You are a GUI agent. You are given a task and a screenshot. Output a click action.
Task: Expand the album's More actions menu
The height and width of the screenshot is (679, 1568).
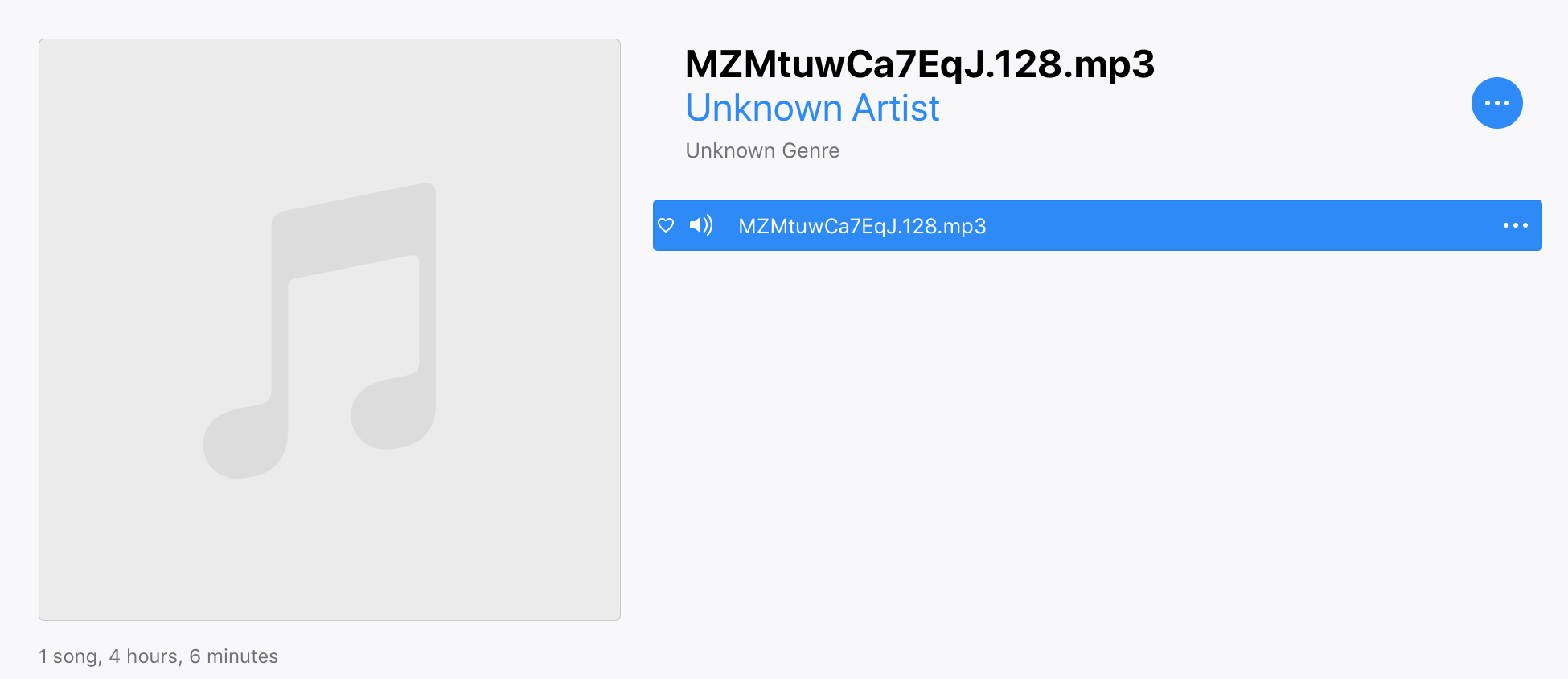point(1496,103)
